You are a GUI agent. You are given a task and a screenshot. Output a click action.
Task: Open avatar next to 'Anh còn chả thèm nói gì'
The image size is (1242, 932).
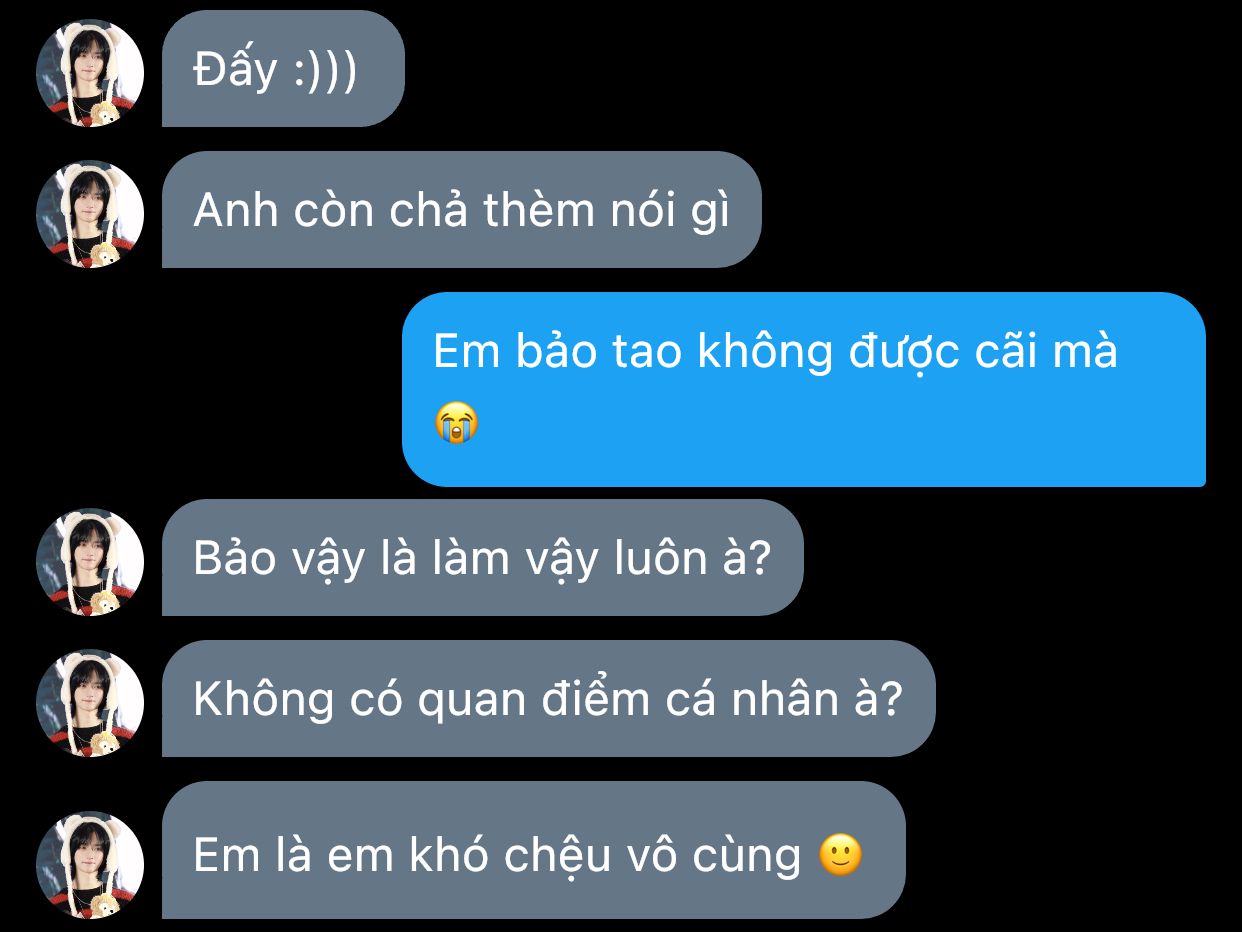tap(90, 214)
